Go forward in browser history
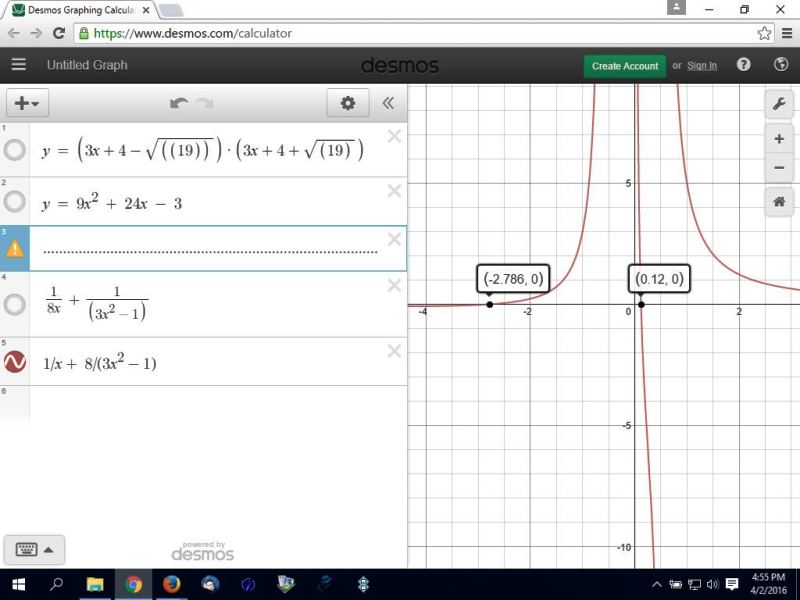Viewport: 800px width, 600px height. tap(36, 33)
